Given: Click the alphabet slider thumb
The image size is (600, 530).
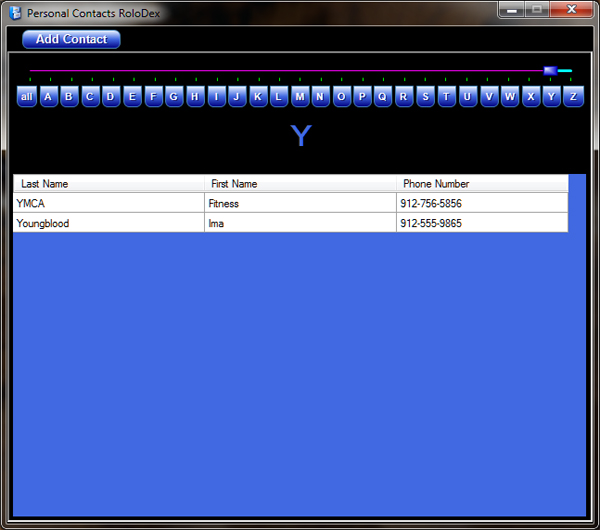Looking at the screenshot, I should click(x=550, y=70).
